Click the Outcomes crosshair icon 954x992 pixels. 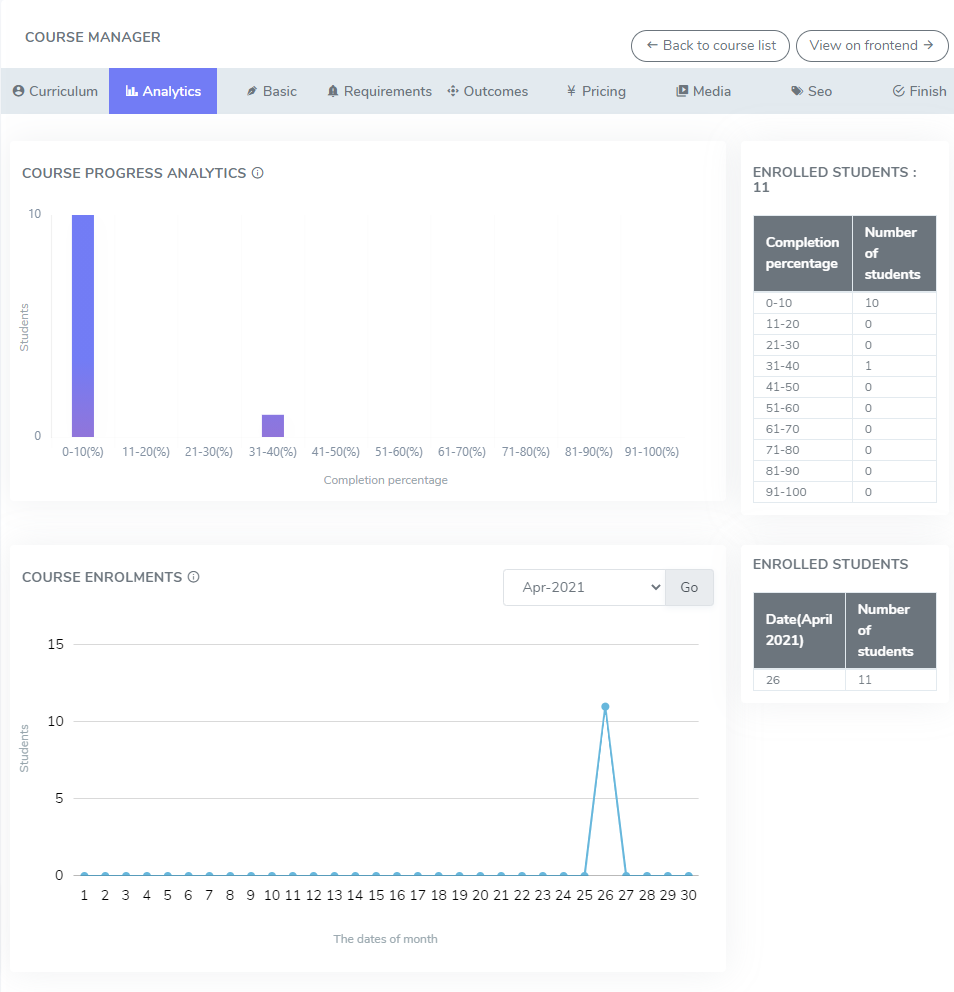(x=452, y=90)
